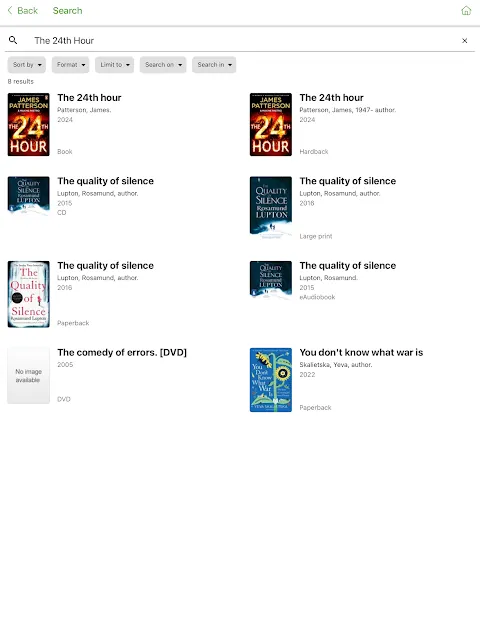
Task: Click the back chevron icon
Action: coord(10,10)
